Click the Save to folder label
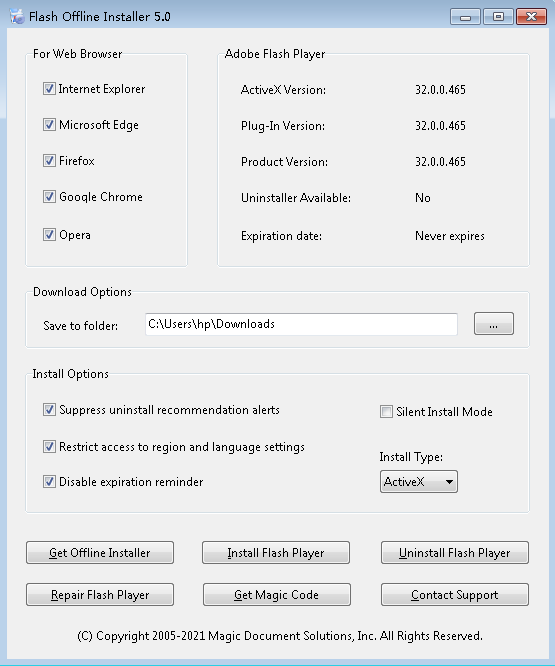 click(x=81, y=326)
